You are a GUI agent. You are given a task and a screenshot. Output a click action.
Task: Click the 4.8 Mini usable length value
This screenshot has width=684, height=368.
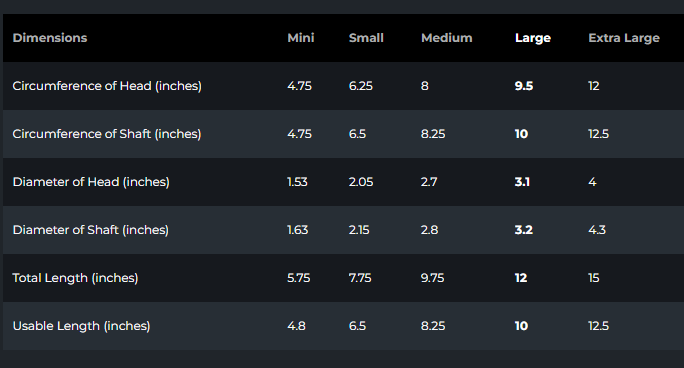(x=296, y=326)
